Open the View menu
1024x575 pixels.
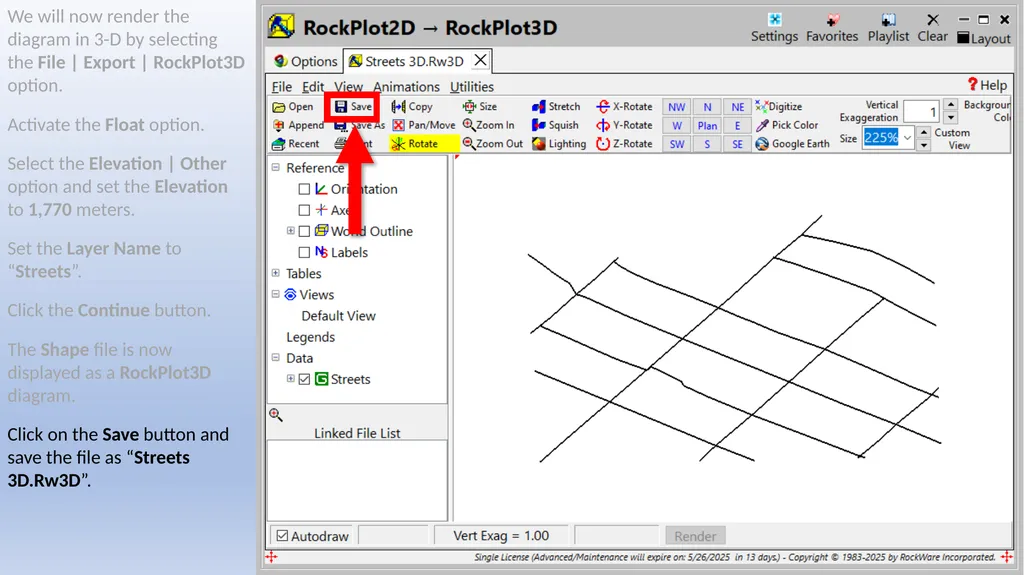[349, 87]
